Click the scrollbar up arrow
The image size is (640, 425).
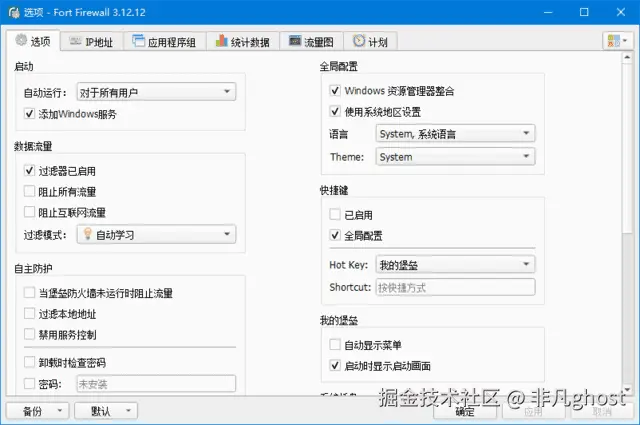click(627, 58)
